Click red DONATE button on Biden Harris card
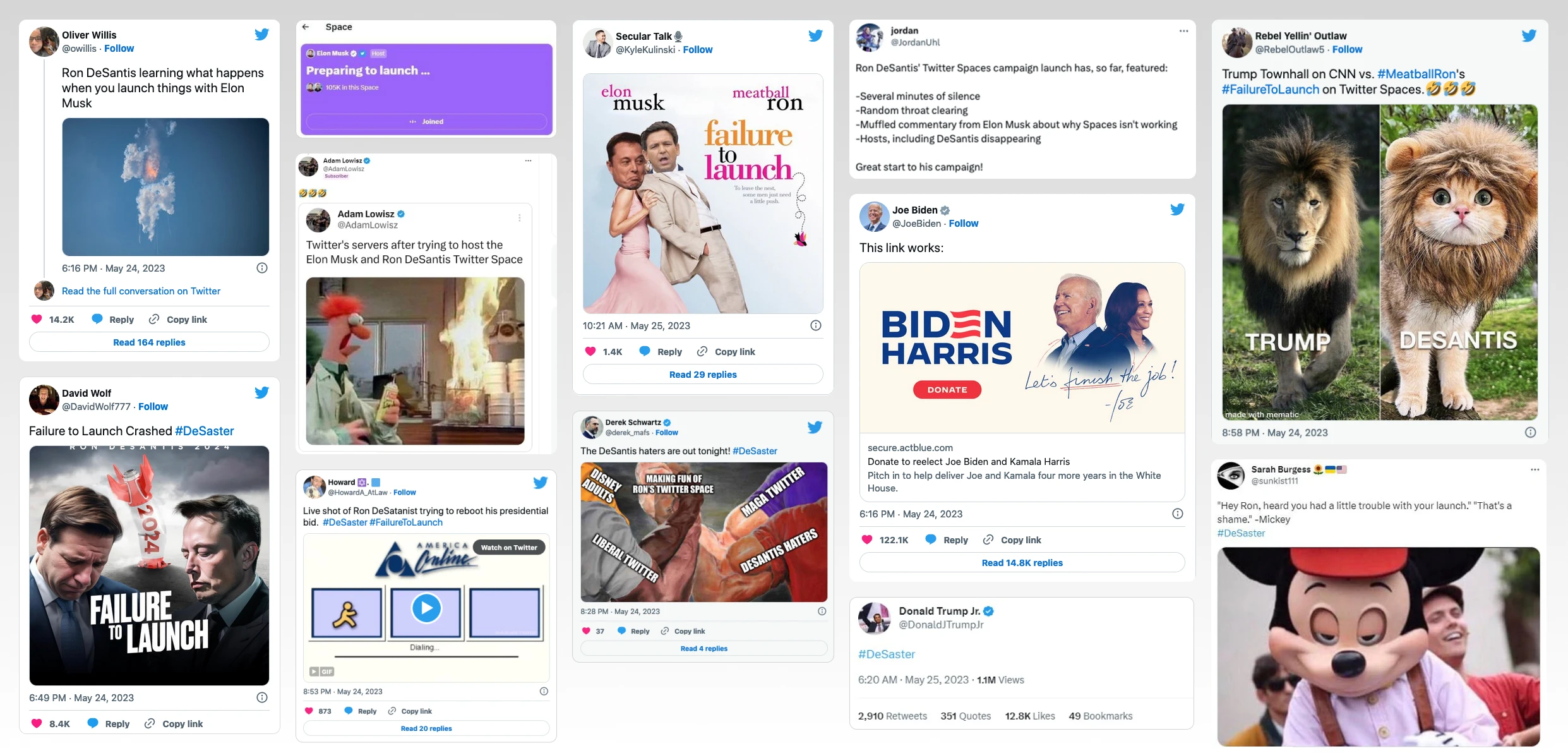 pos(947,390)
